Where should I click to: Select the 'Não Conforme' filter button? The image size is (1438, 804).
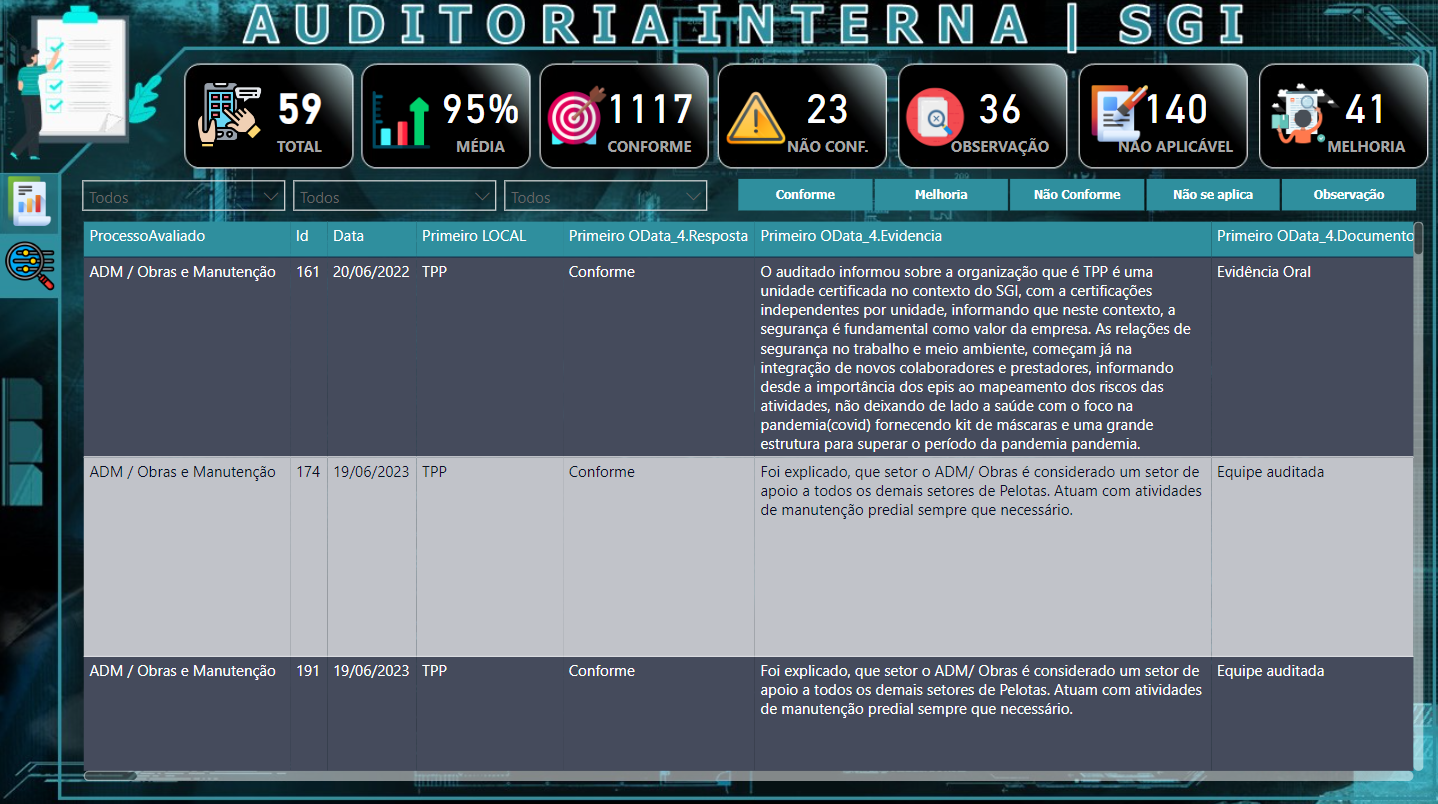[1077, 195]
